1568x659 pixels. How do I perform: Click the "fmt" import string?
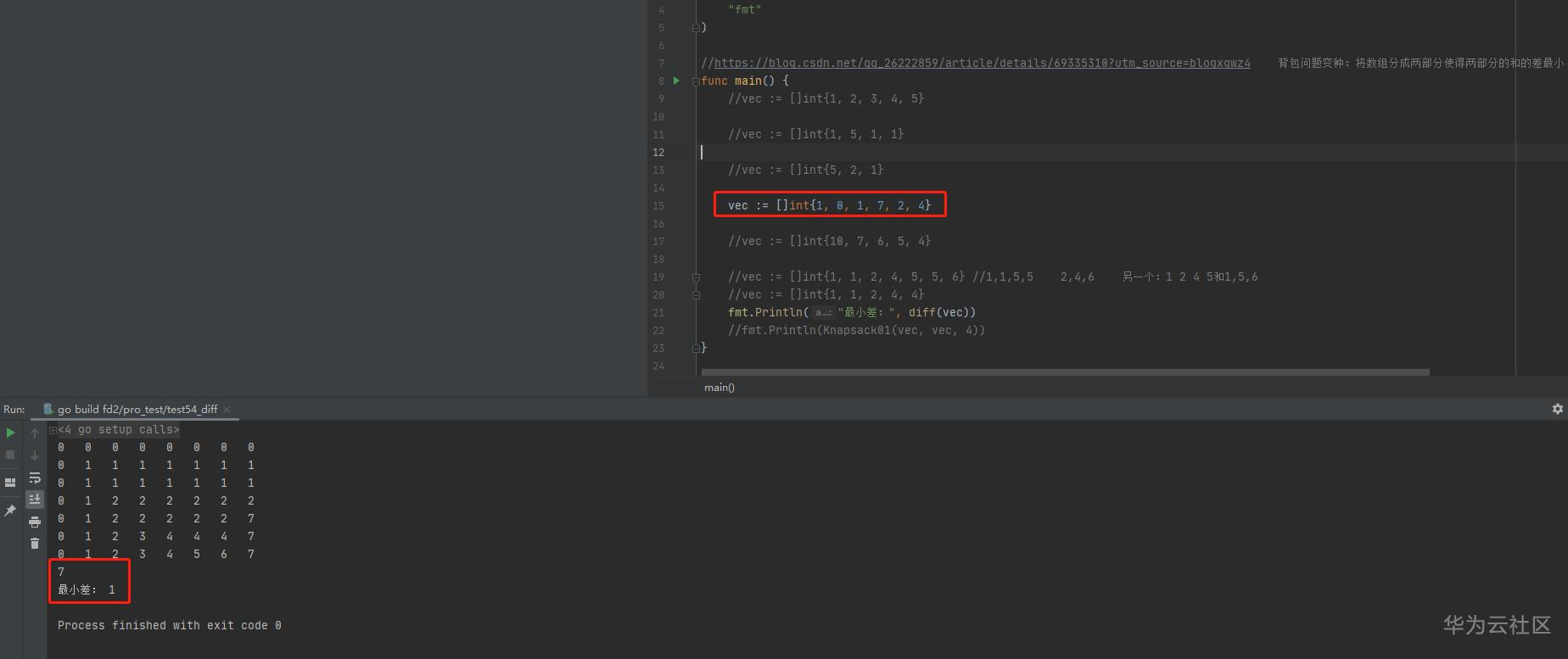(x=745, y=9)
